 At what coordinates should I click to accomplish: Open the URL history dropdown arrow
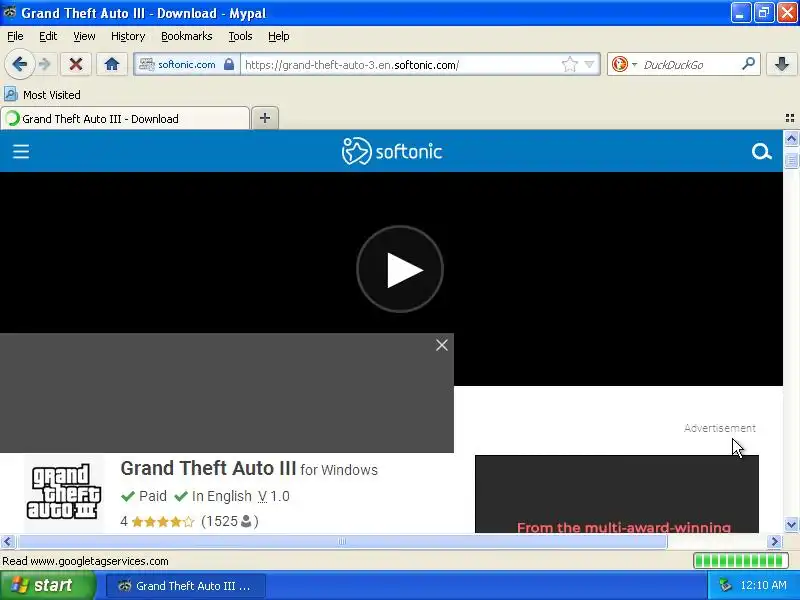tap(589, 64)
